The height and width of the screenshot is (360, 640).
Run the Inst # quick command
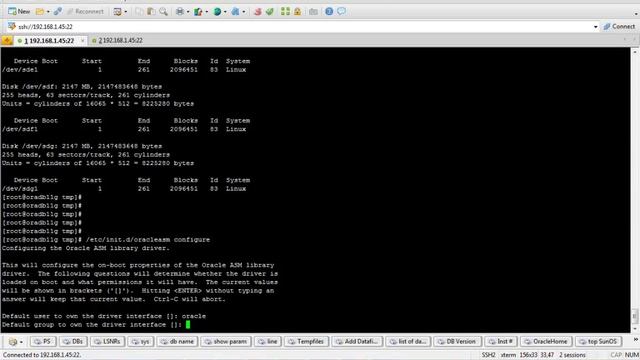tap(501, 341)
